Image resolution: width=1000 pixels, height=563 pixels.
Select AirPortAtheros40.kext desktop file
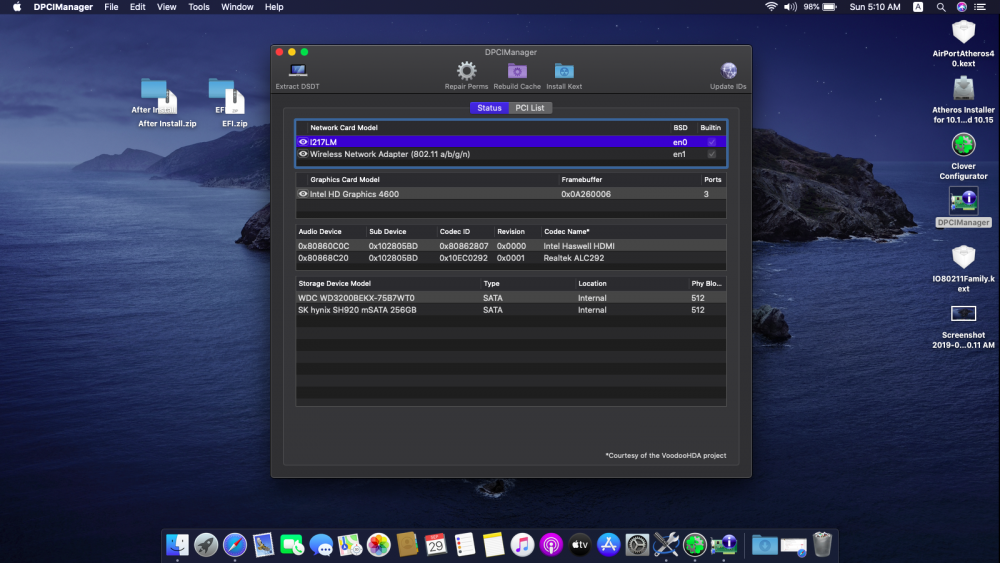tap(963, 43)
